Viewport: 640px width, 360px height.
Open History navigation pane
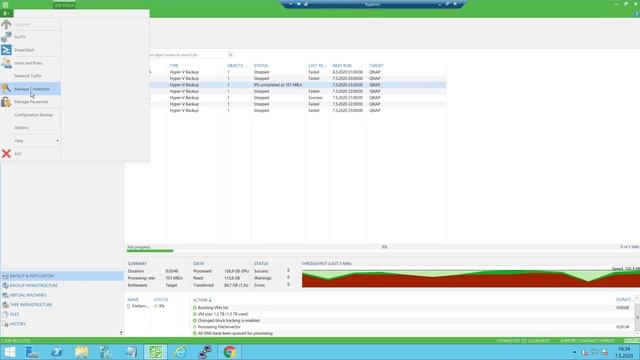(x=62, y=324)
